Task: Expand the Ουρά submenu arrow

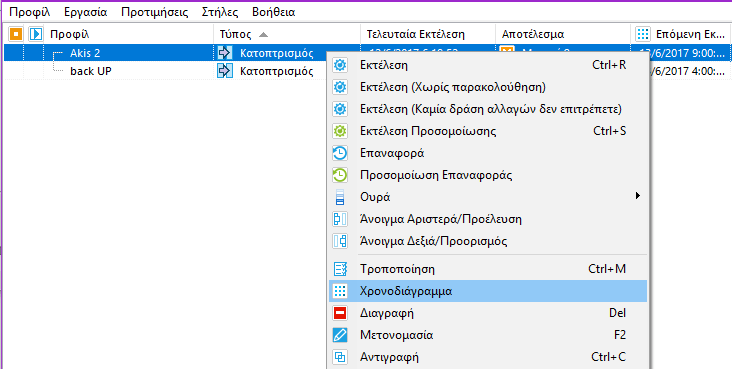Action: click(x=638, y=196)
